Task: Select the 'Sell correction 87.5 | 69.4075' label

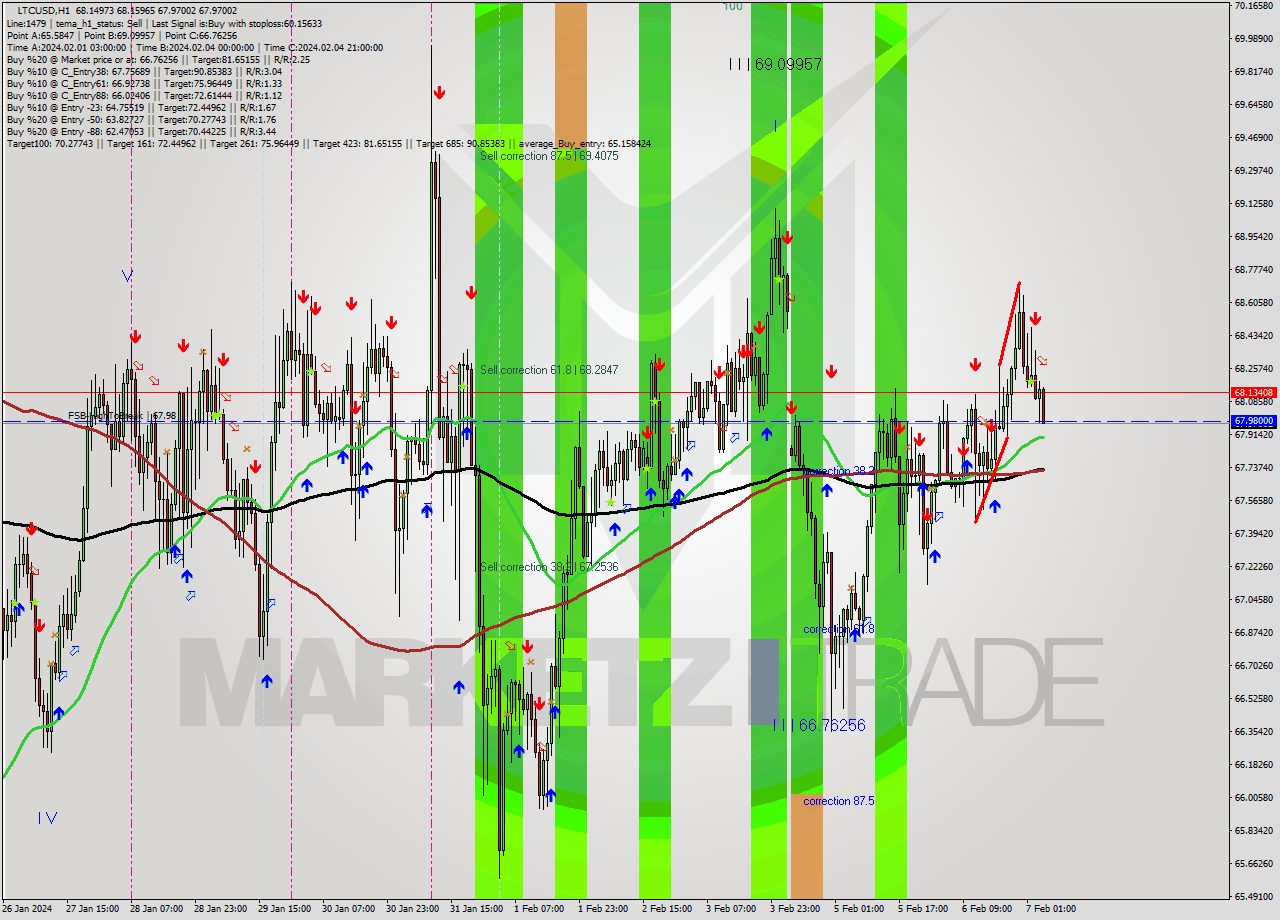Action: (549, 156)
